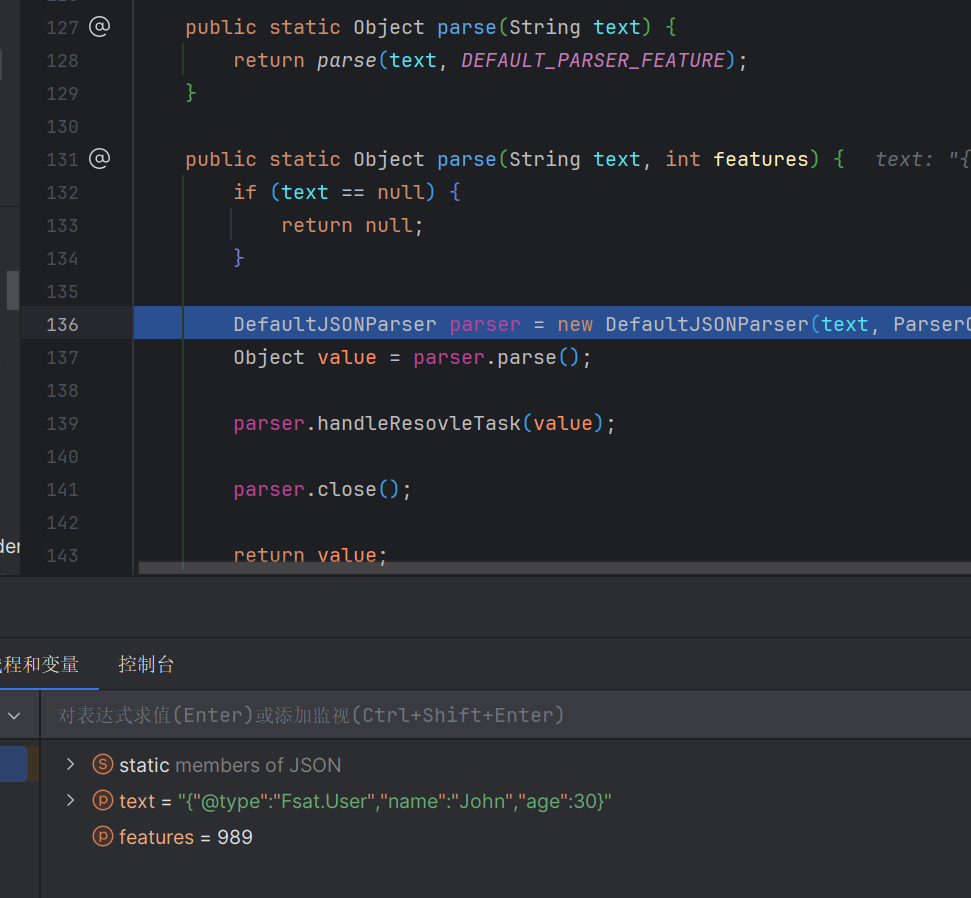
Task: Click the parameter icon beside text variable
Action: pyautogui.click(x=102, y=801)
